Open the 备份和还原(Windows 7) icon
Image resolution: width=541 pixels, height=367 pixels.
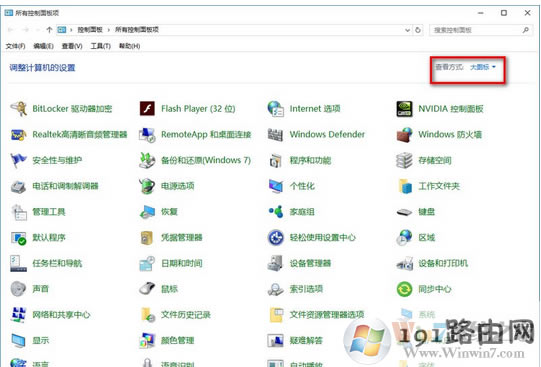(x=147, y=160)
